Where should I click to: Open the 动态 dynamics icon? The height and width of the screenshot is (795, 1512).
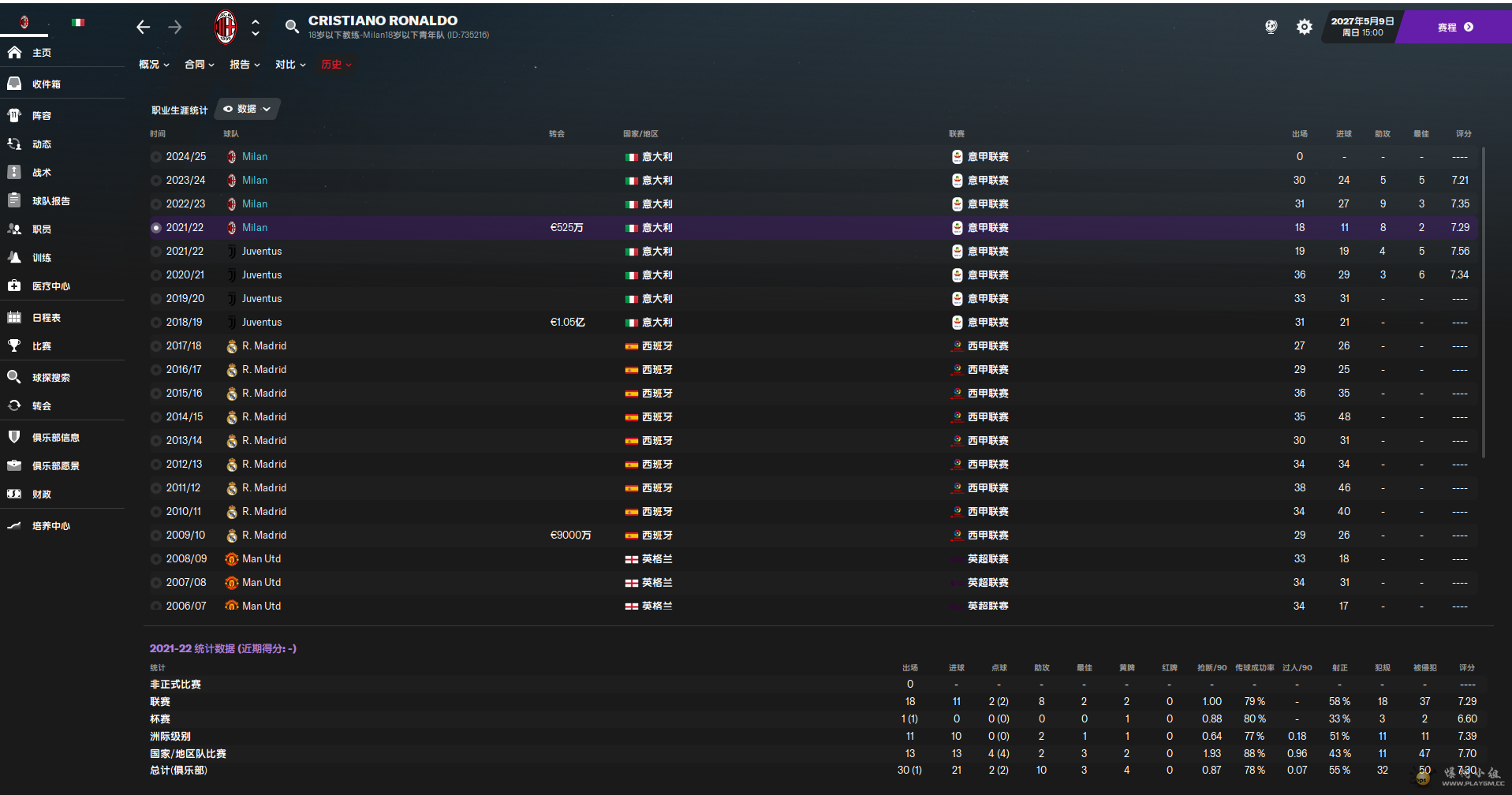click(14, 144)
